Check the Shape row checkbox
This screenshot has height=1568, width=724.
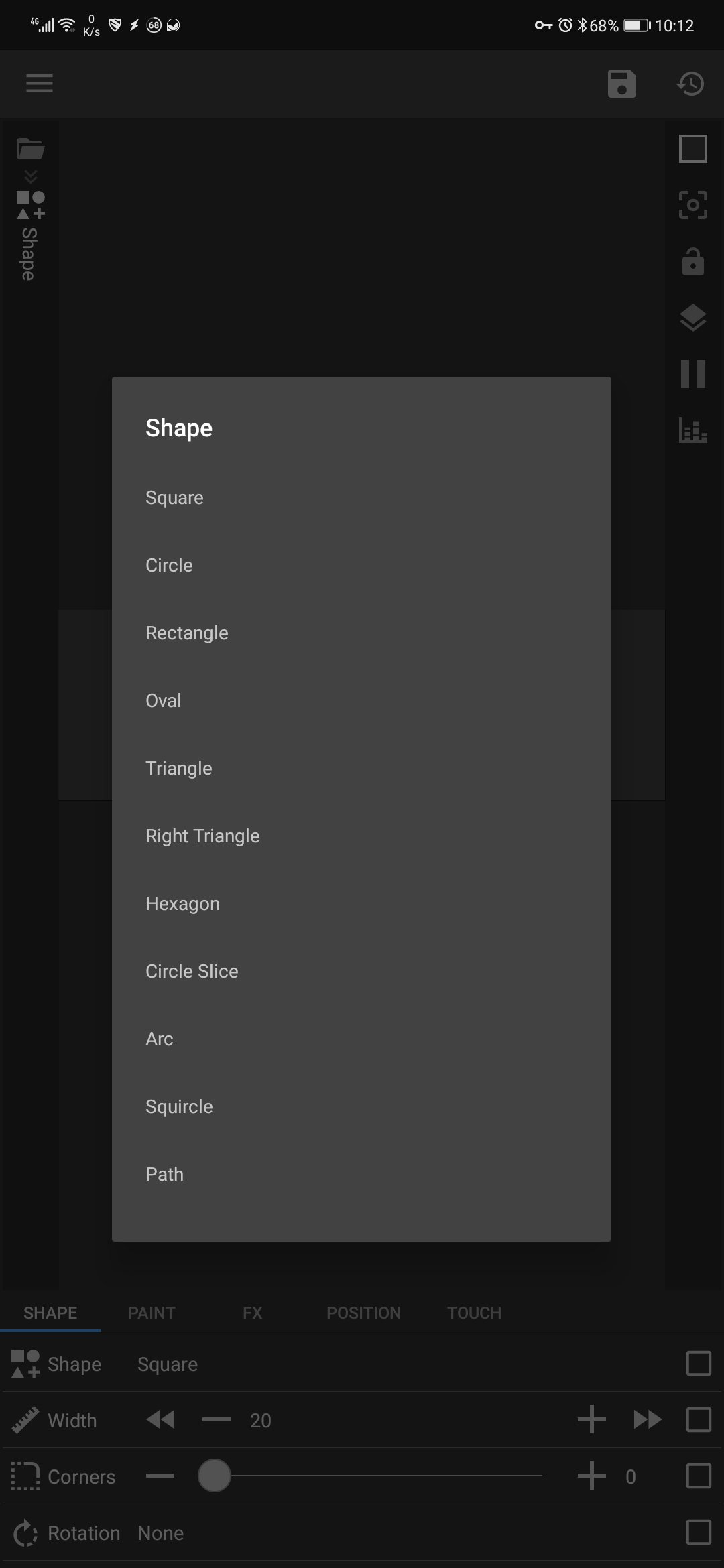pos(699,1364)
